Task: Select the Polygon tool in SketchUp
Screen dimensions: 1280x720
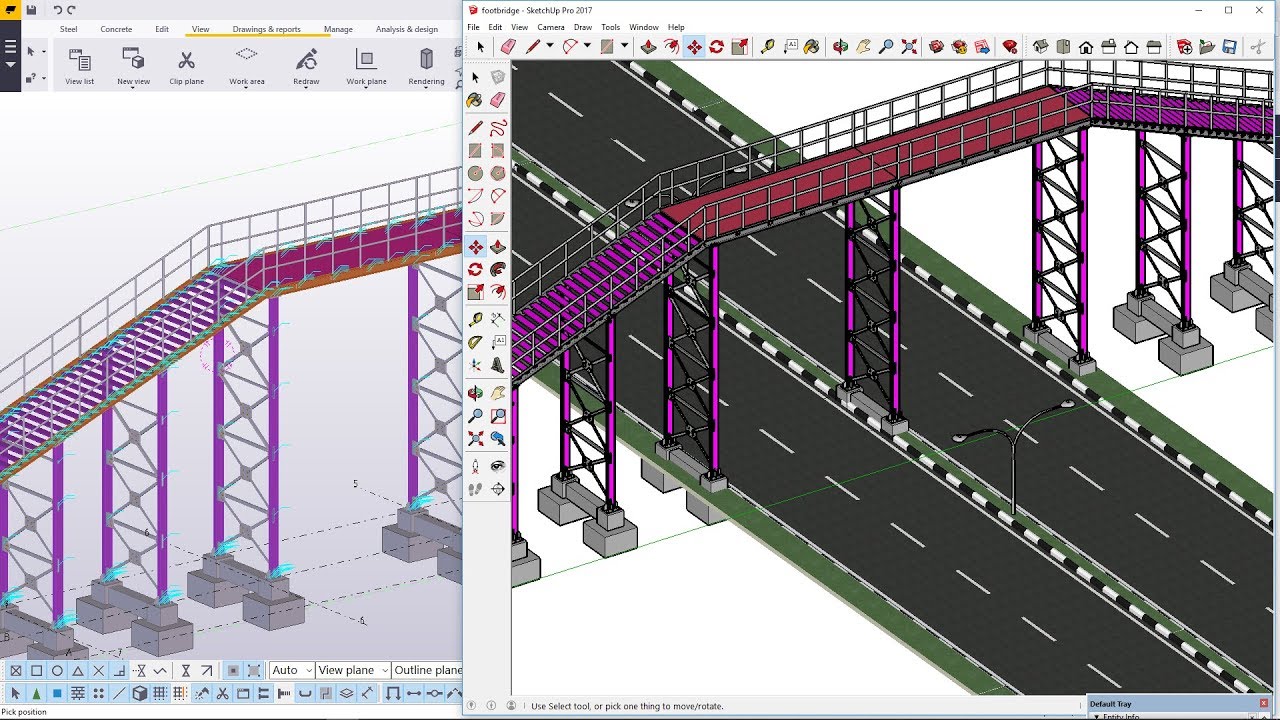Action: (x=497, y=173)
